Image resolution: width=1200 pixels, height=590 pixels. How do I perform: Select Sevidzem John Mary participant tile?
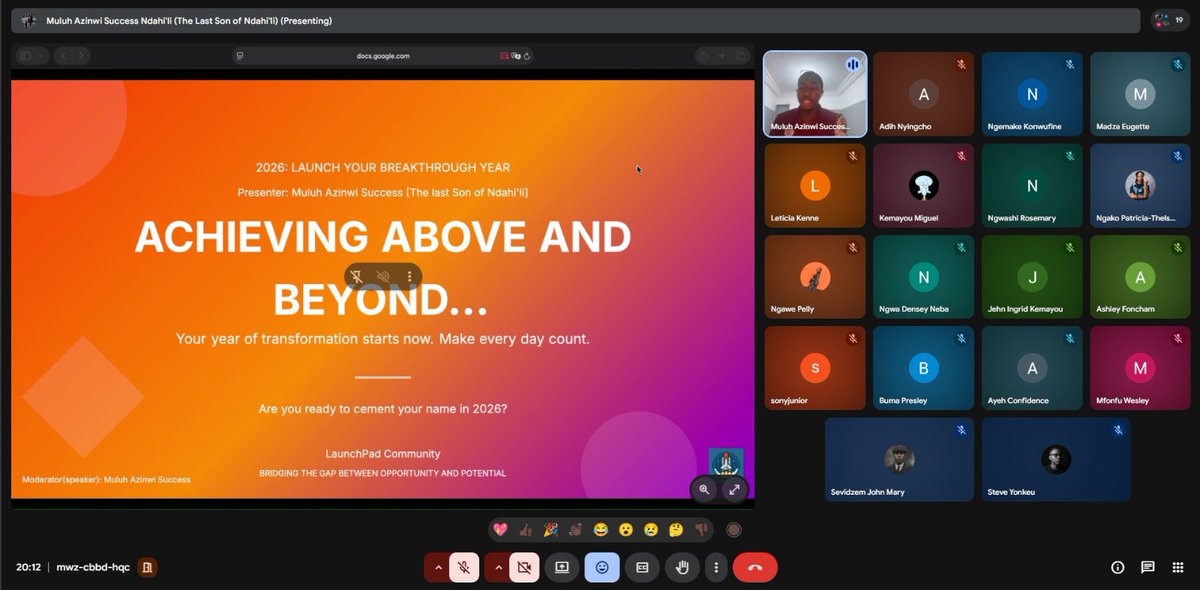(x=899, y=459)
